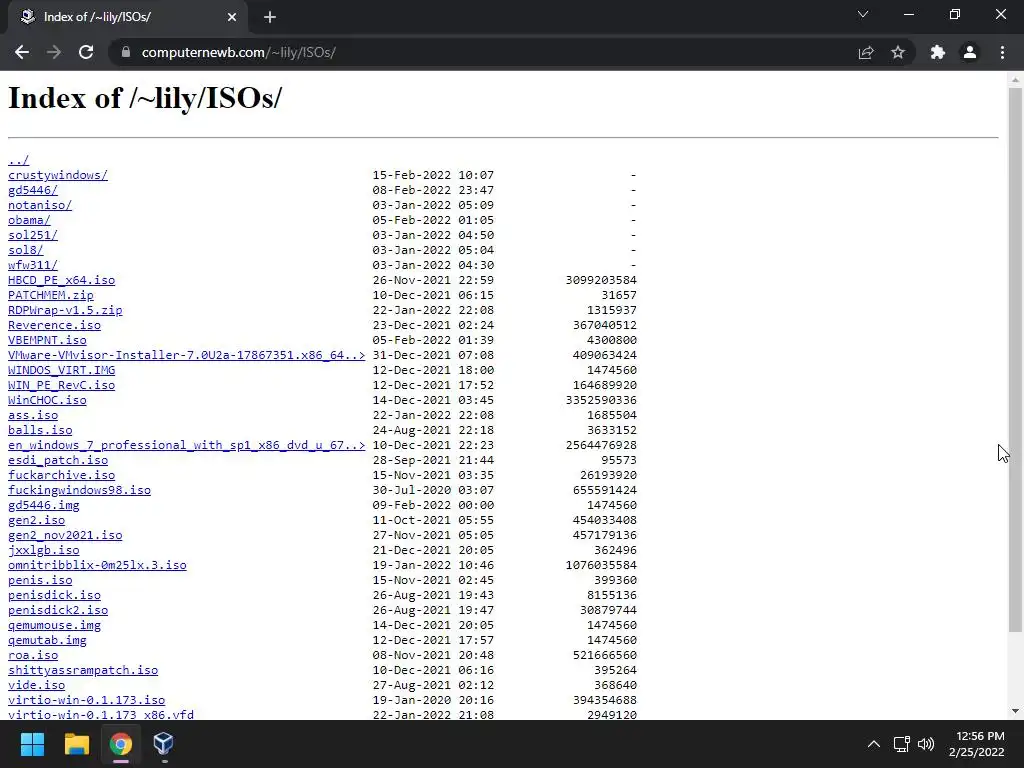Screen dimensions: 1024x768
Task: View site security lock information
Action: [x=126, y=52]
